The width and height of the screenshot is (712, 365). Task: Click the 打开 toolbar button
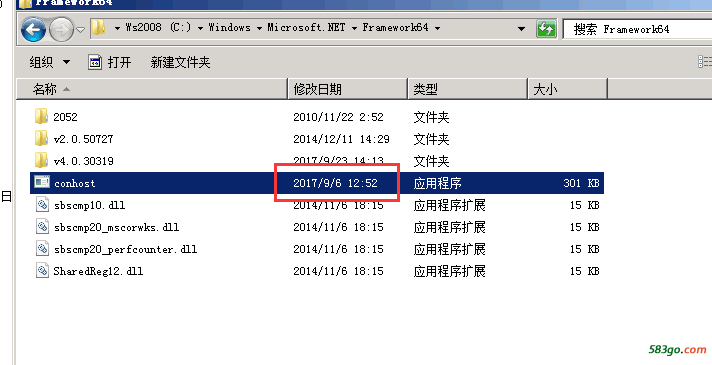pos(109,62)
